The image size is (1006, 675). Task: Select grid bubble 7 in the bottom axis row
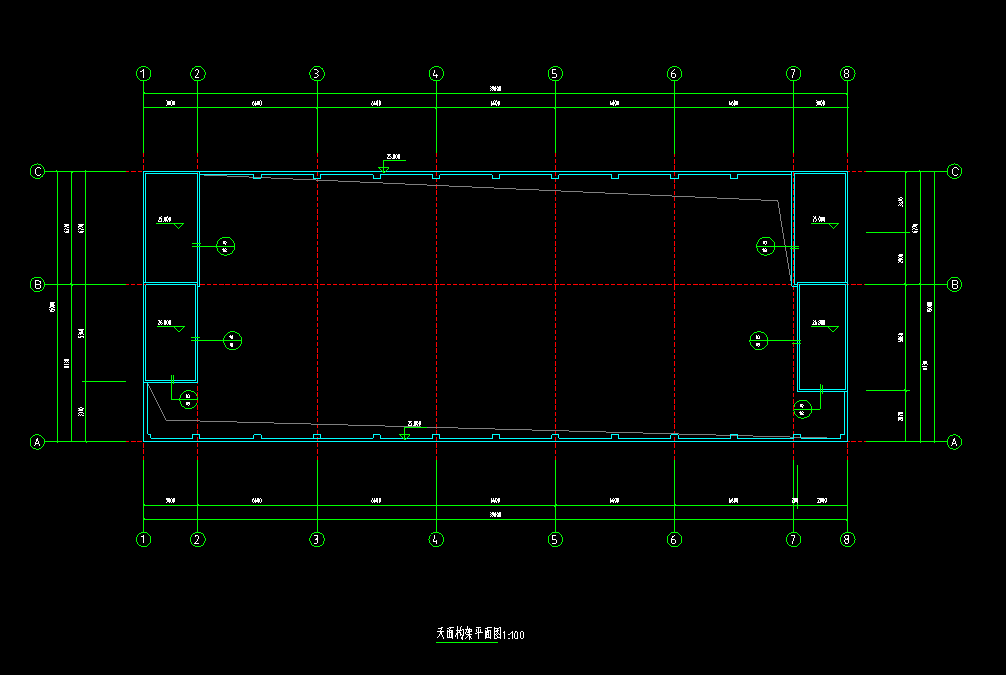point(793,540)
